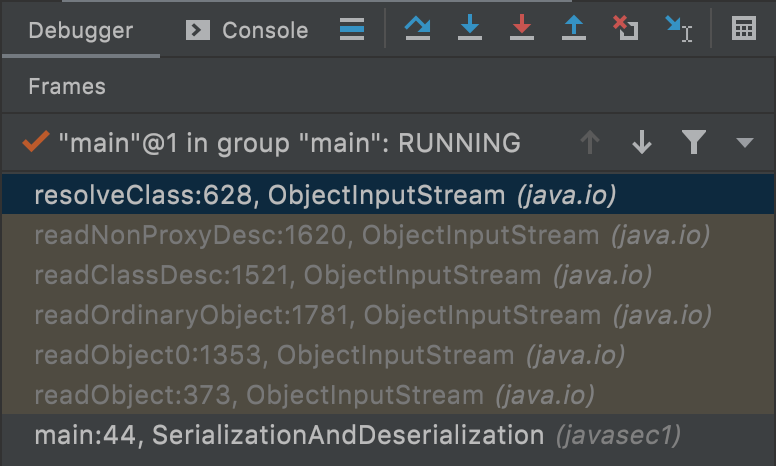Viewport: 776px width, 466px height.
Task: Toggle the frames filter funnel icon
Action: click(x=694, y=143)
